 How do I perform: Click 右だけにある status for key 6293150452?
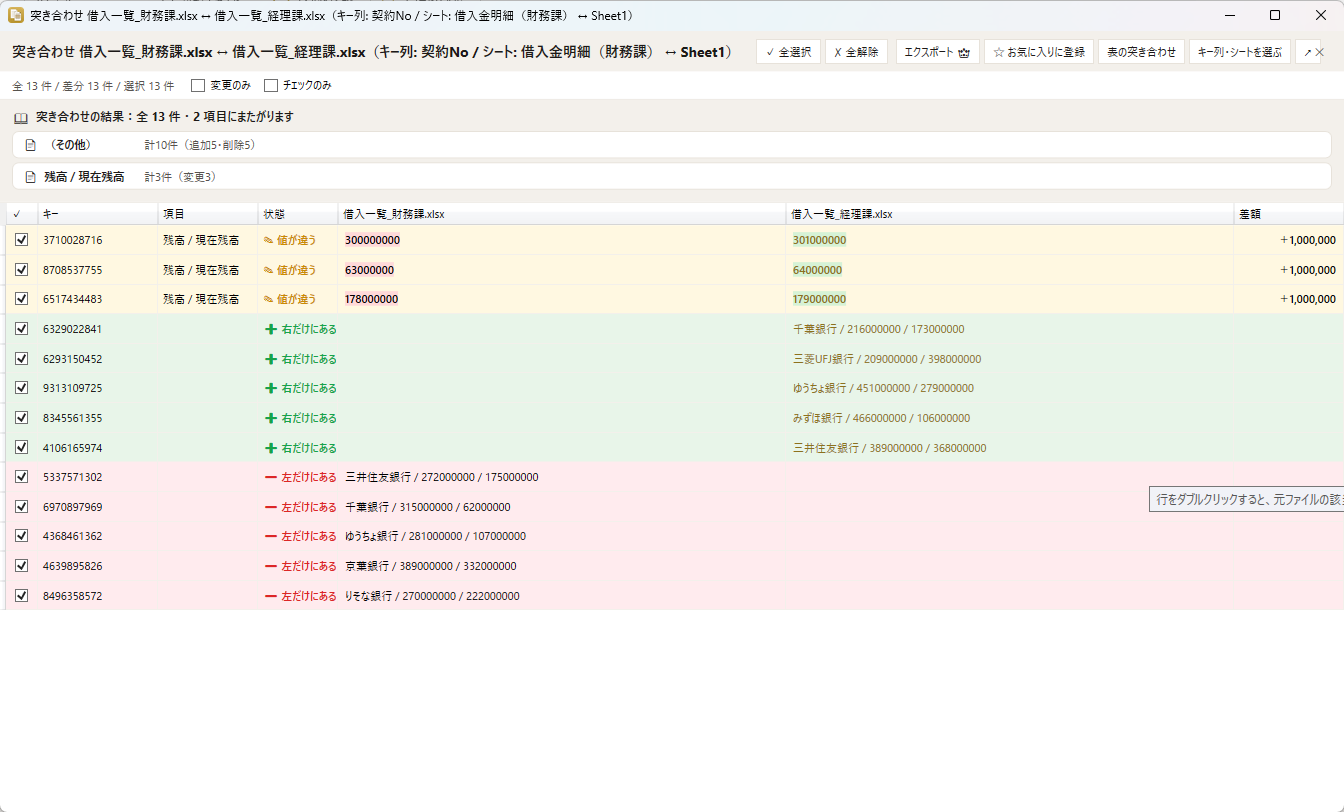[x=300, y=359]
